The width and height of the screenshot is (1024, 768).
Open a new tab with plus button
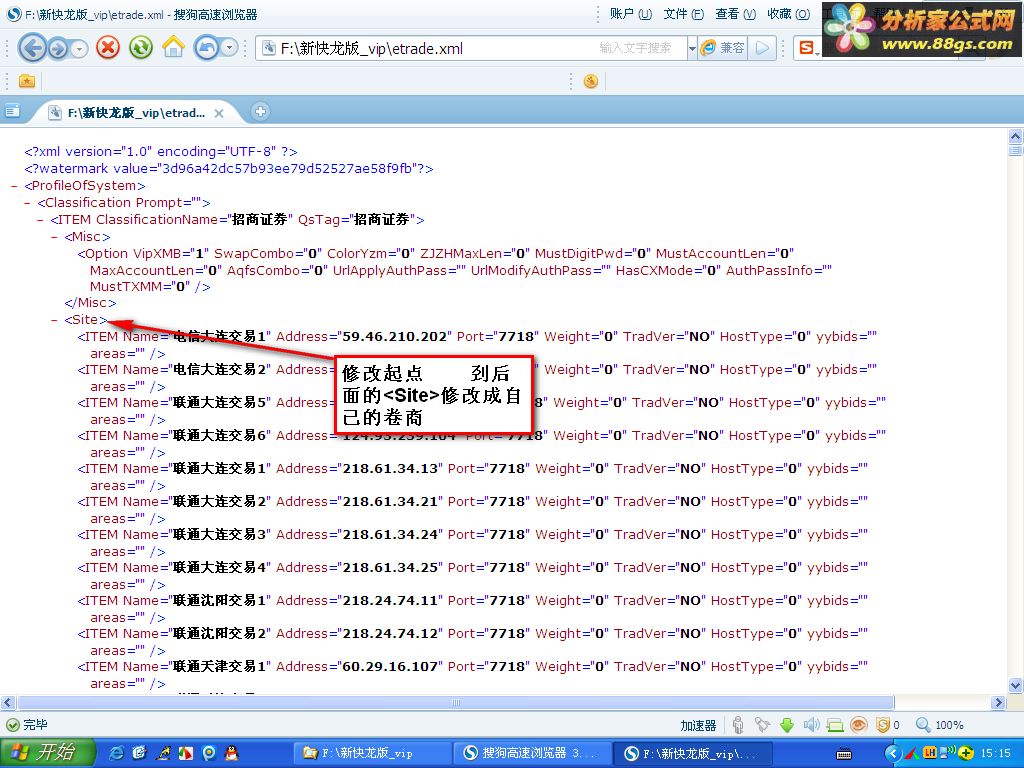260,112
